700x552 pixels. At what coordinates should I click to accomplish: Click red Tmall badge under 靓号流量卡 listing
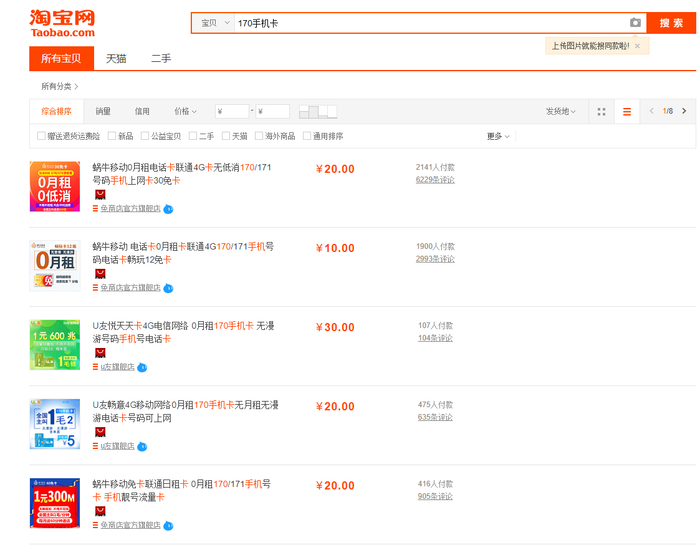[100, 511]
